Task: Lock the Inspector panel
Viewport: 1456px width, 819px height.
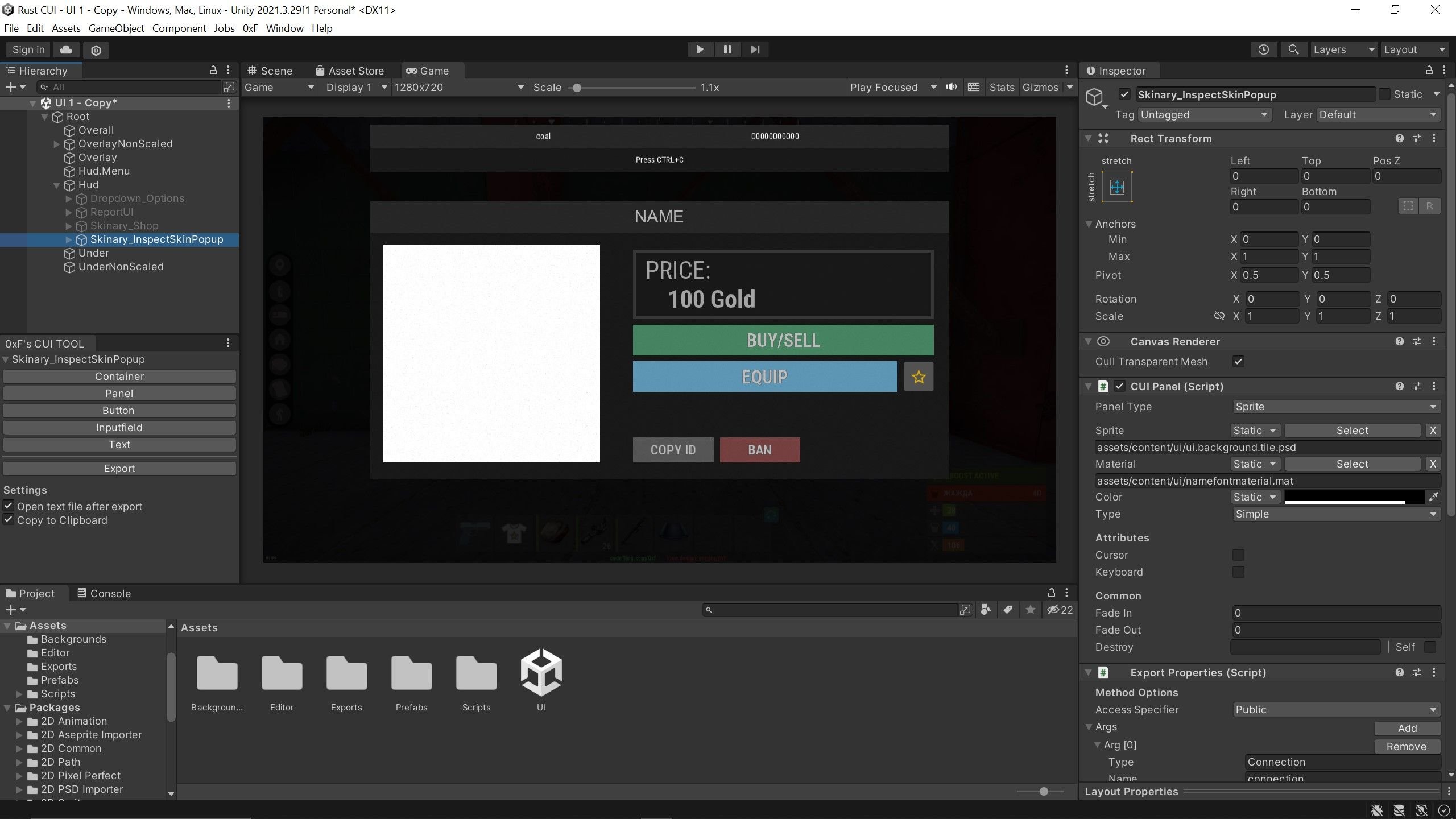Action: pyautogui.click(x=1429, y=70)
